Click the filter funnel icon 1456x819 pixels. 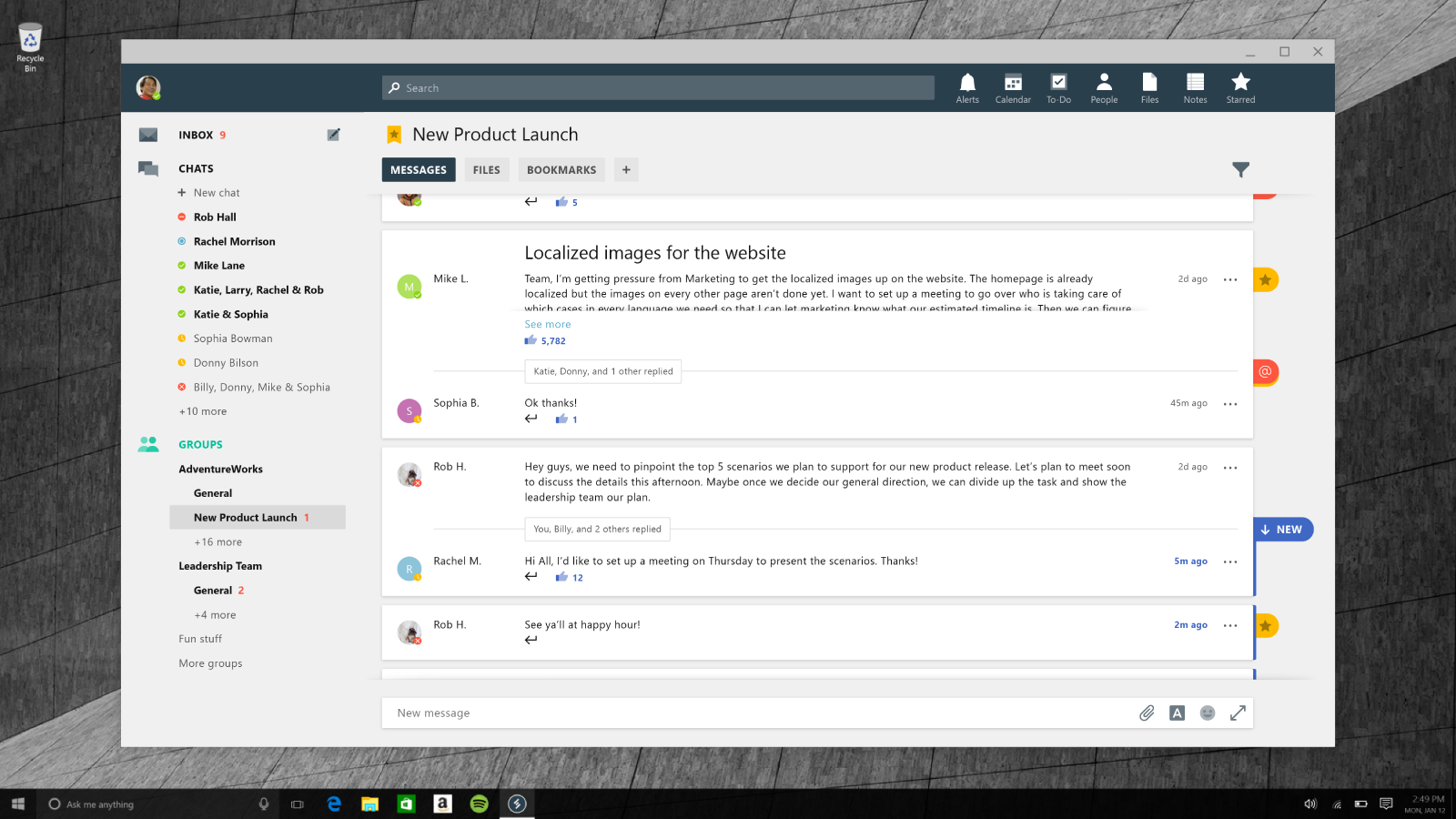click(1240, 169)
